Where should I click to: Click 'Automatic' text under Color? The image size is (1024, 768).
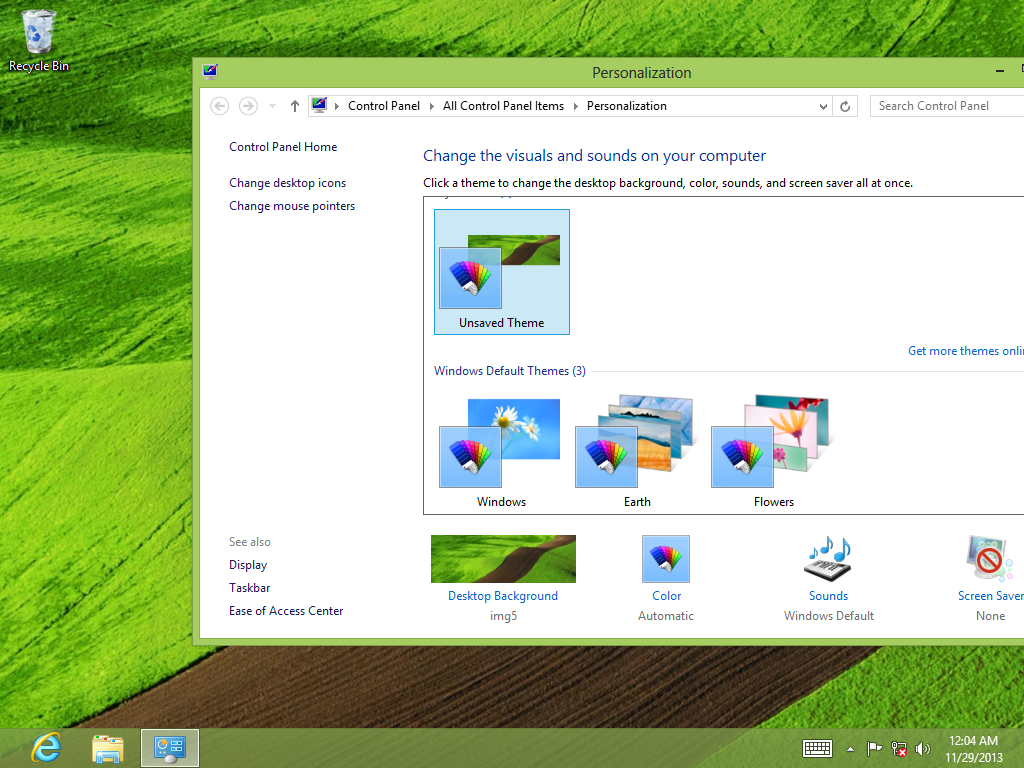665,616
